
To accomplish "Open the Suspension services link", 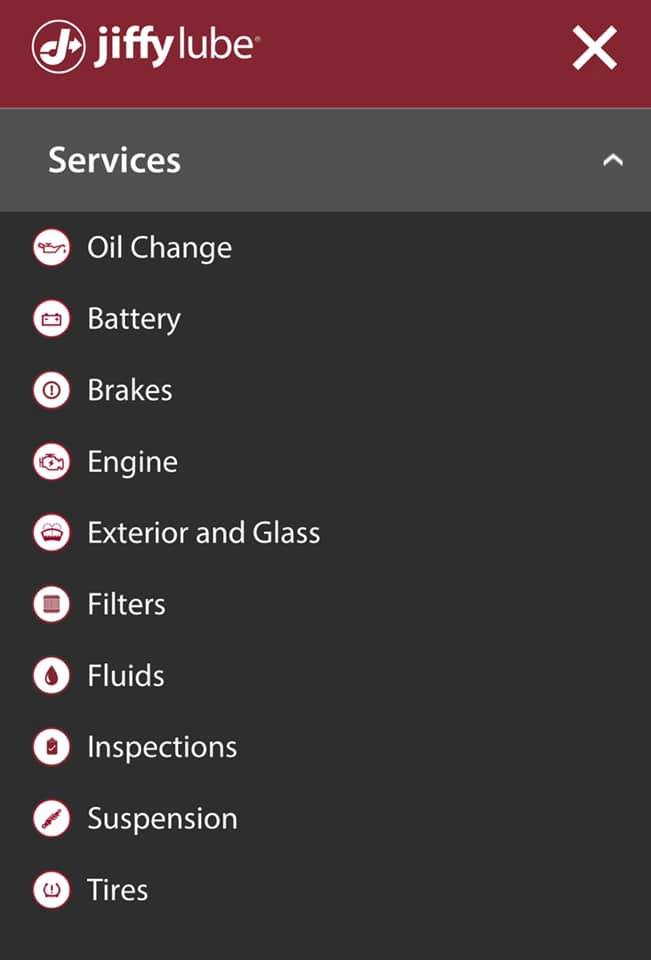I will coord(162,819).
